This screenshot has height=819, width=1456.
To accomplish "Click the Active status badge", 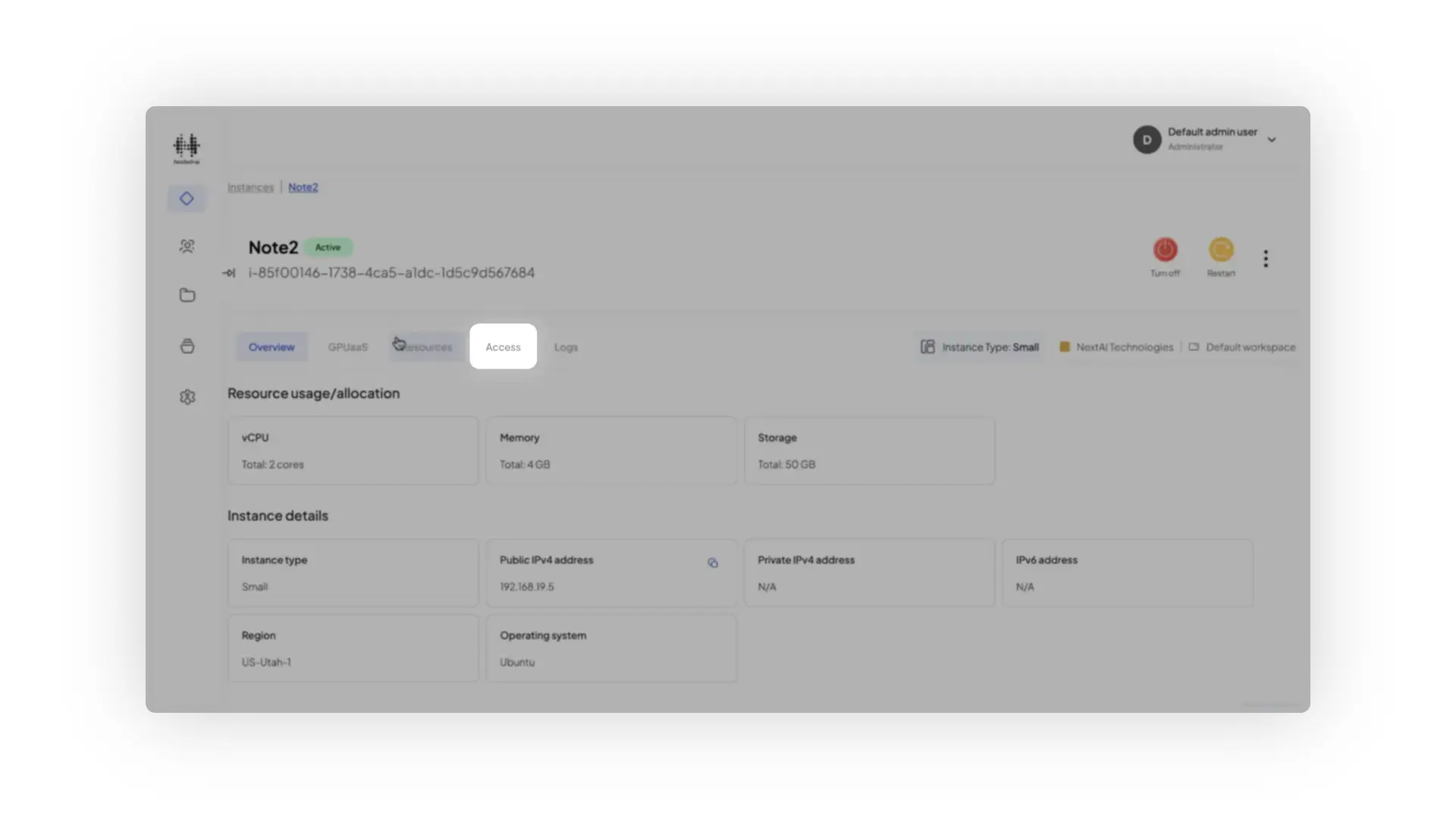I will pyautogui.click(x=328, y=247).
